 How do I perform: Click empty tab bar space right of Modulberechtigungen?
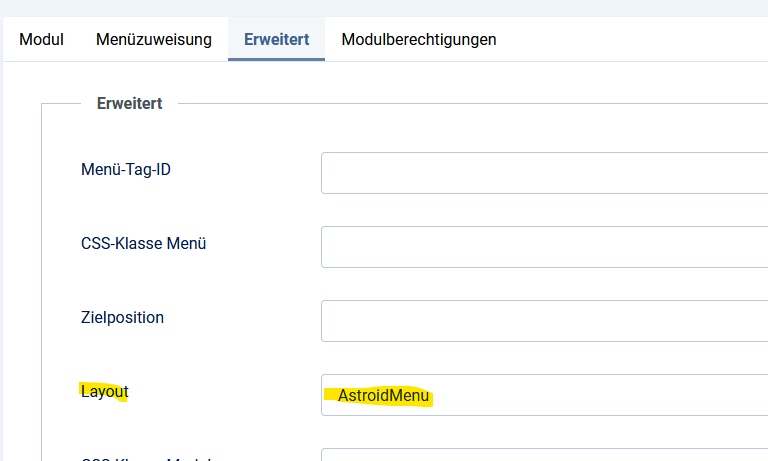click(640, 40)
